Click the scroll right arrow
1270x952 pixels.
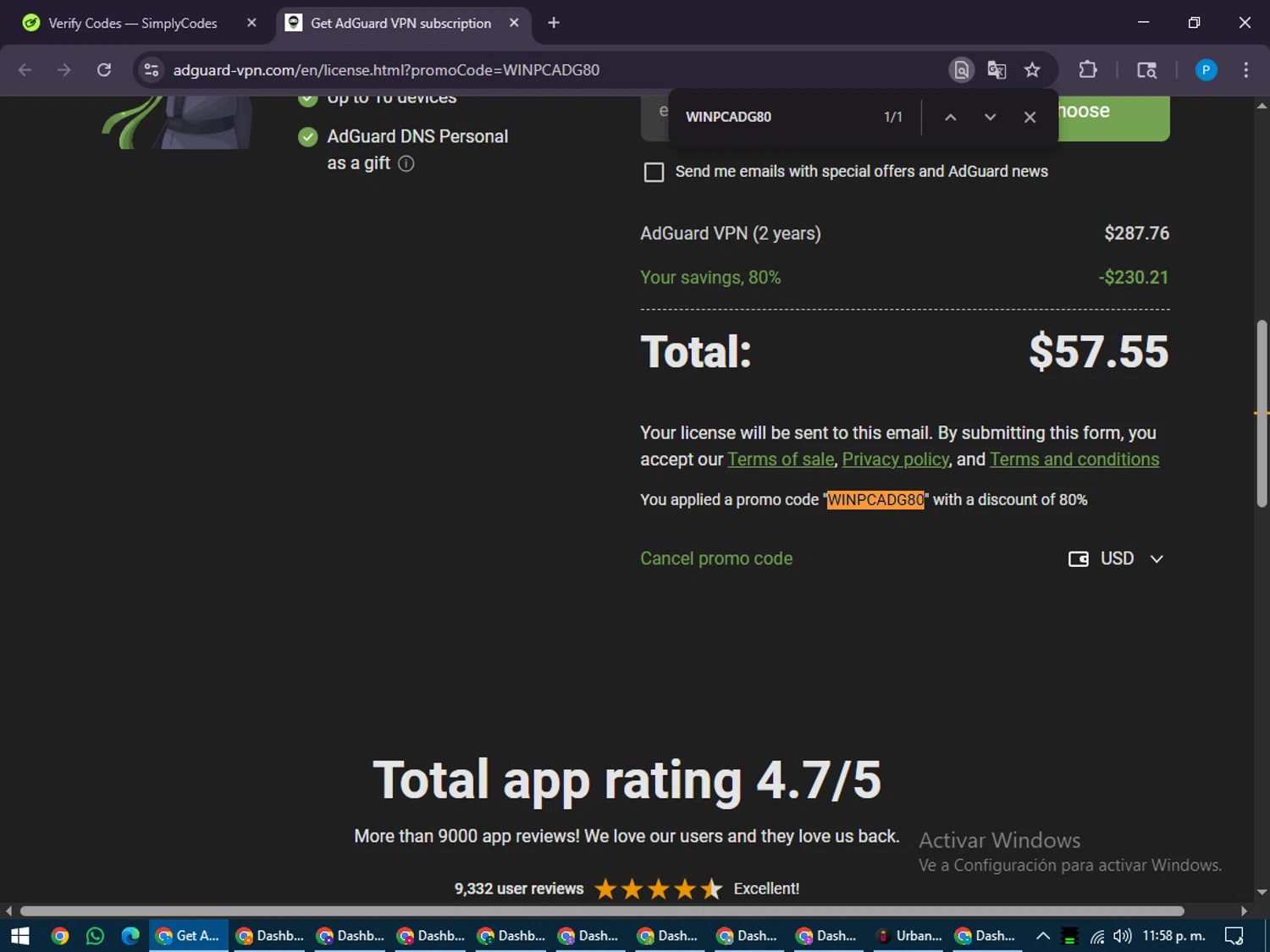pos(1244,911)
